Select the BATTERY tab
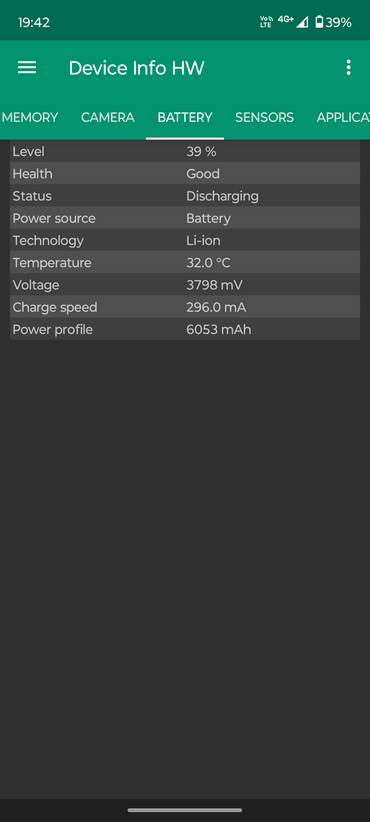 (x=185, y=117)
